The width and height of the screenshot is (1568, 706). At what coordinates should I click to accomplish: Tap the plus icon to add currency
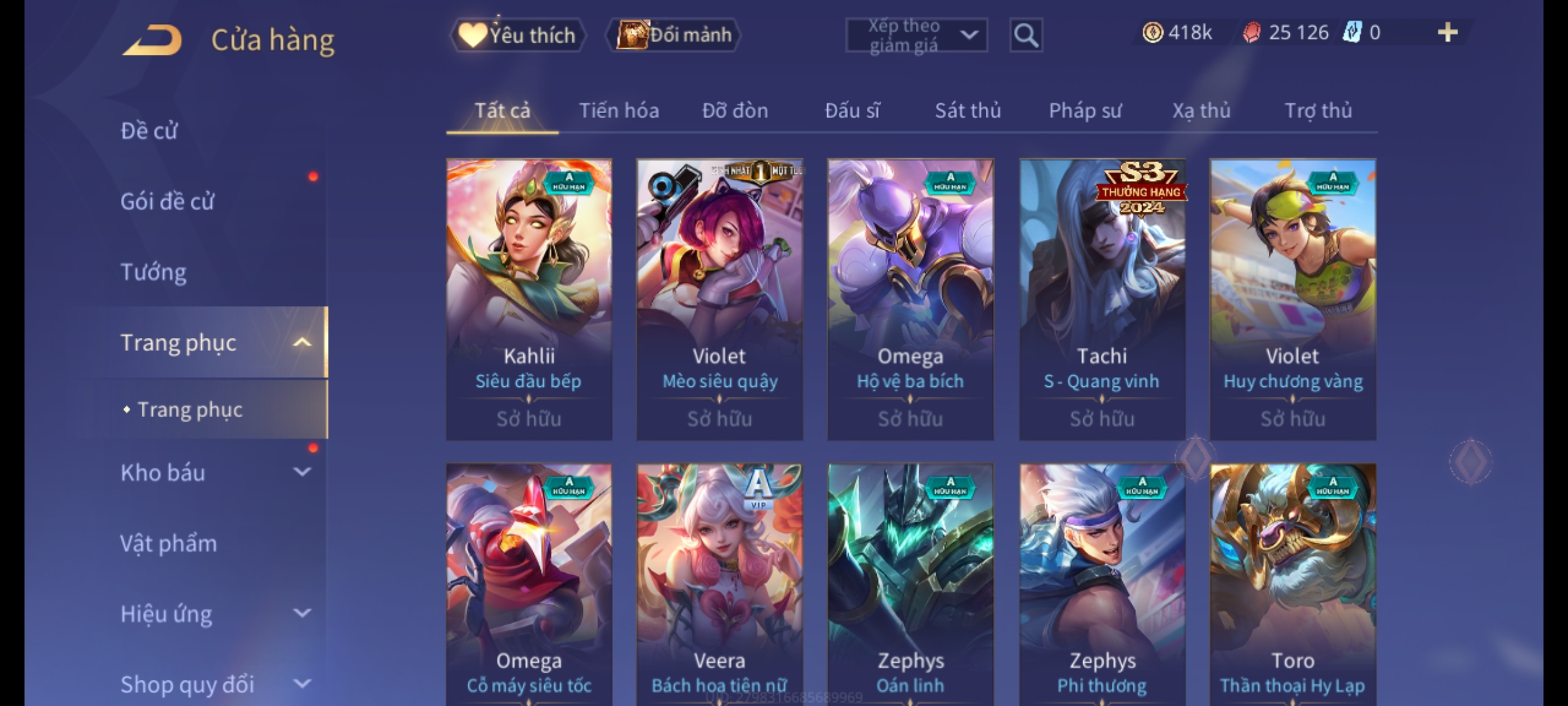pyautogui.click(x=1448, y=33)
